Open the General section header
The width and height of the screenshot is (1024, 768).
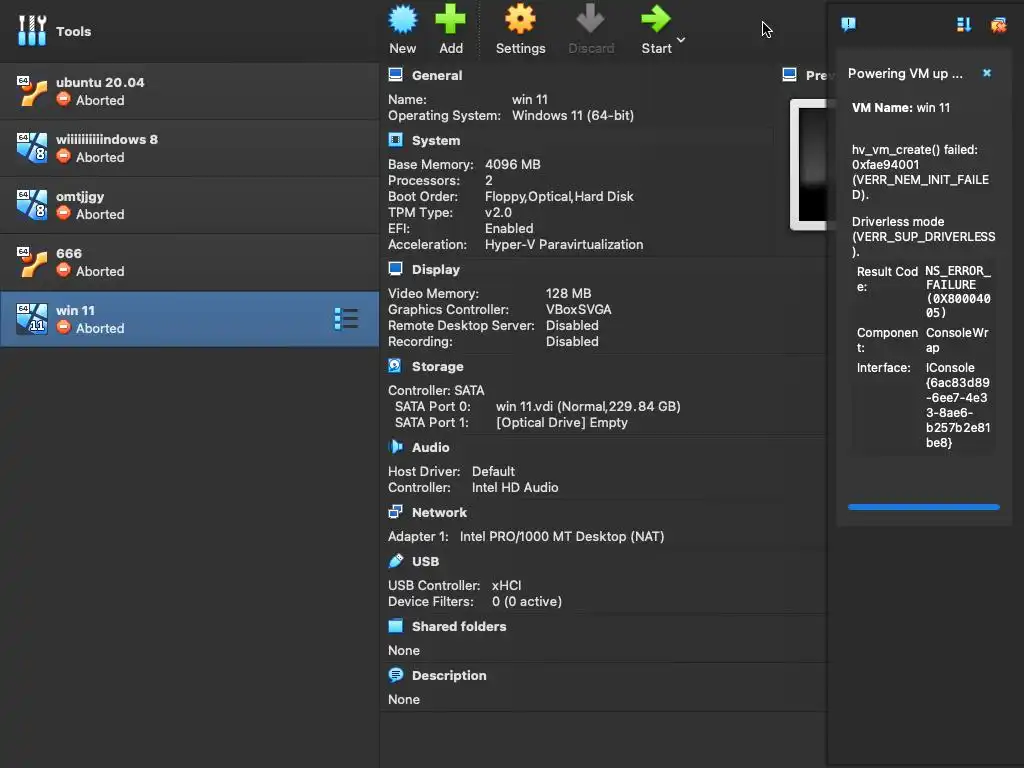pos(436,75)
